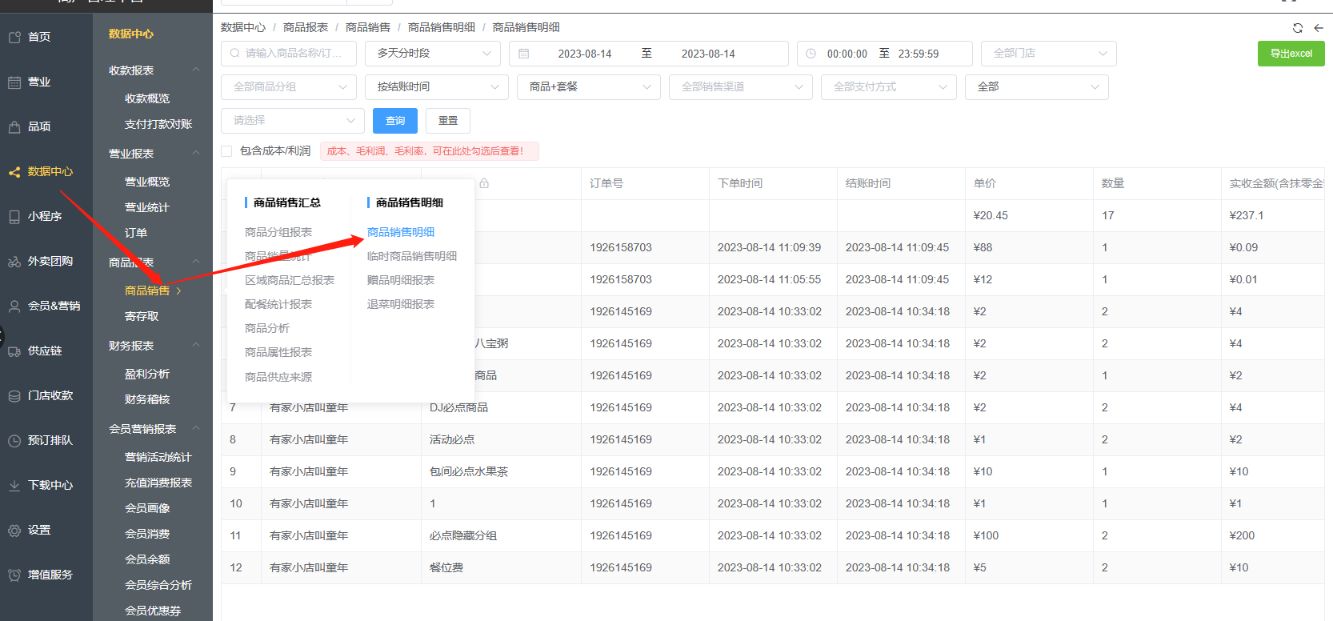Select 赠品明细报表 in the flyout menu
The height and width of the screenshot is (621, 1333).
pyautogui.click(x=401, y=280)
